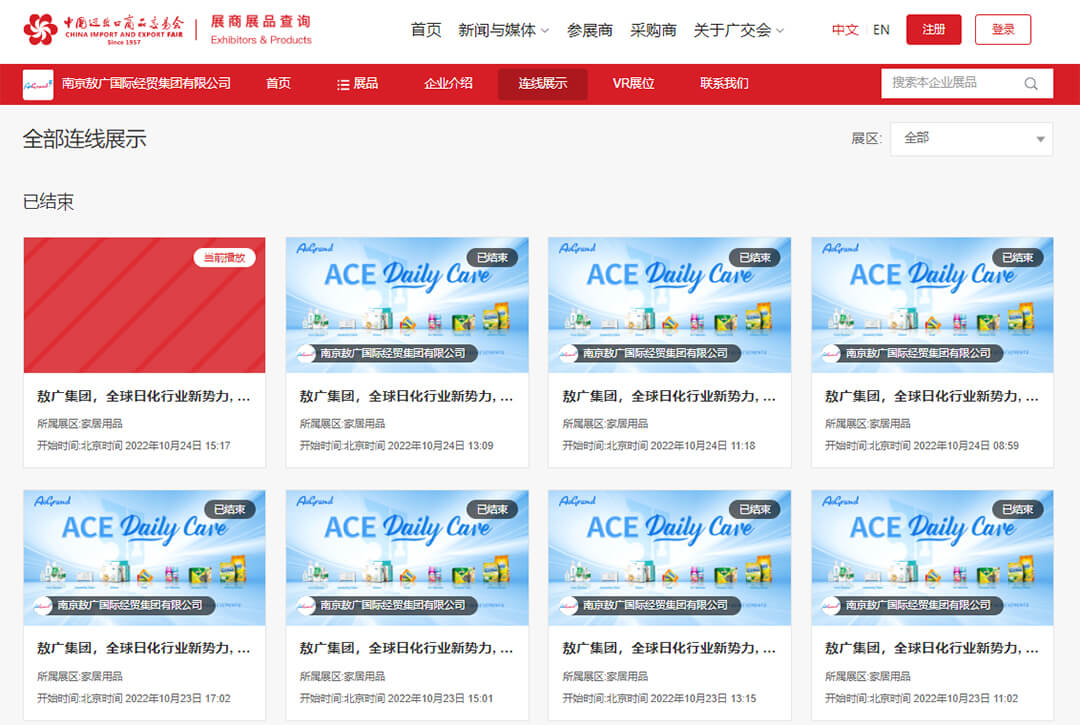Click the 南京敖广国际经贸集团有限公司 company name in the red bar
The width and height of the screenshot is (1080, 725).
pos(146,83)
